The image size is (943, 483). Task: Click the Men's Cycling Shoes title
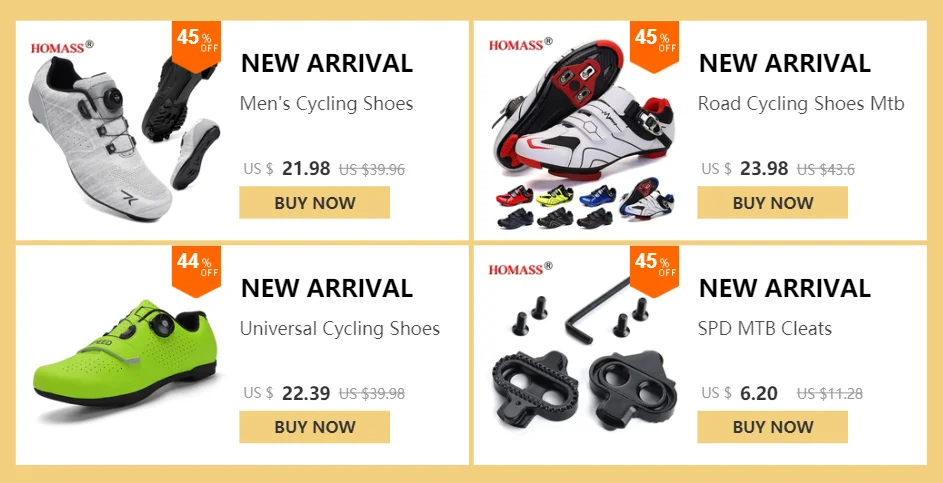(x=327, y=104)
